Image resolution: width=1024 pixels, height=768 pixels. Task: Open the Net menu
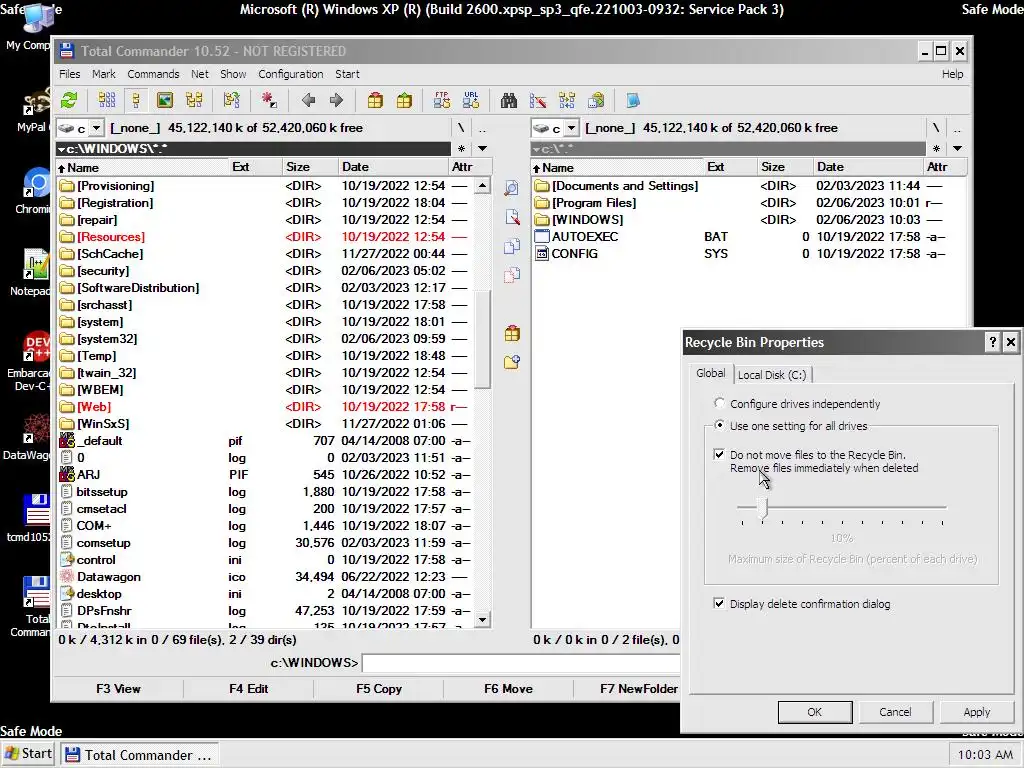click(200, 74)
